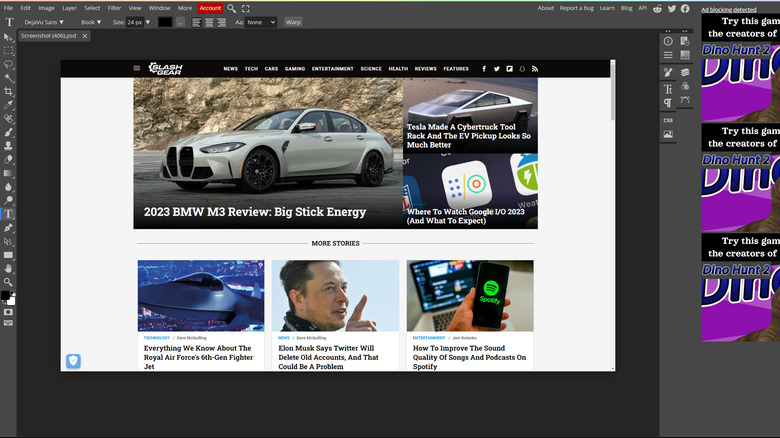This screenshot has height=438, width=780.
Task: Open the Character panel icon
Action: (x=668, y=88)
